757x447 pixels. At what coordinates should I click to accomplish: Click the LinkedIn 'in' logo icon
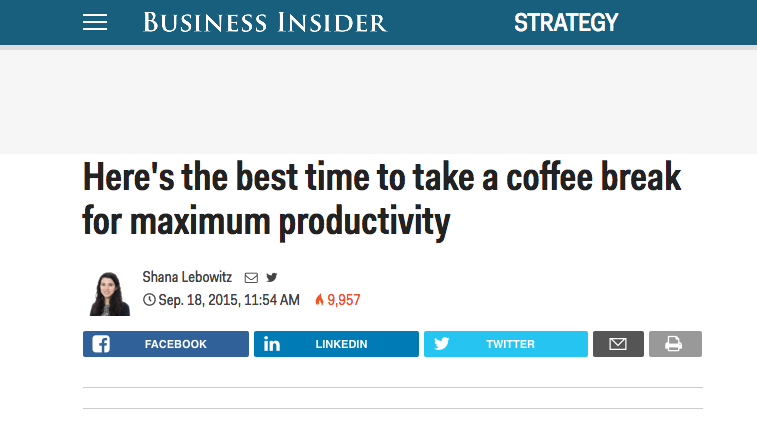tap(272, 344)
